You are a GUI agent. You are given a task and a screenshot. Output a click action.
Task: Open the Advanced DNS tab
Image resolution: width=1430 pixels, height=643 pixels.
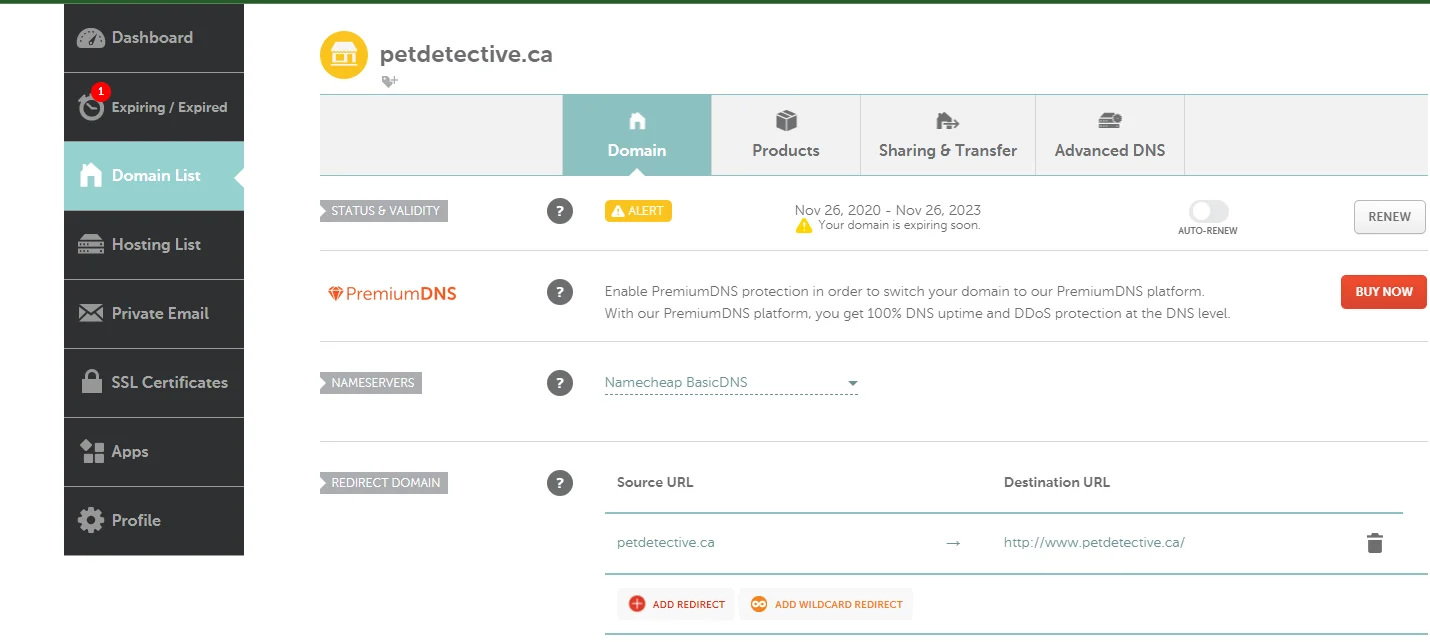tap(1109, 135)
